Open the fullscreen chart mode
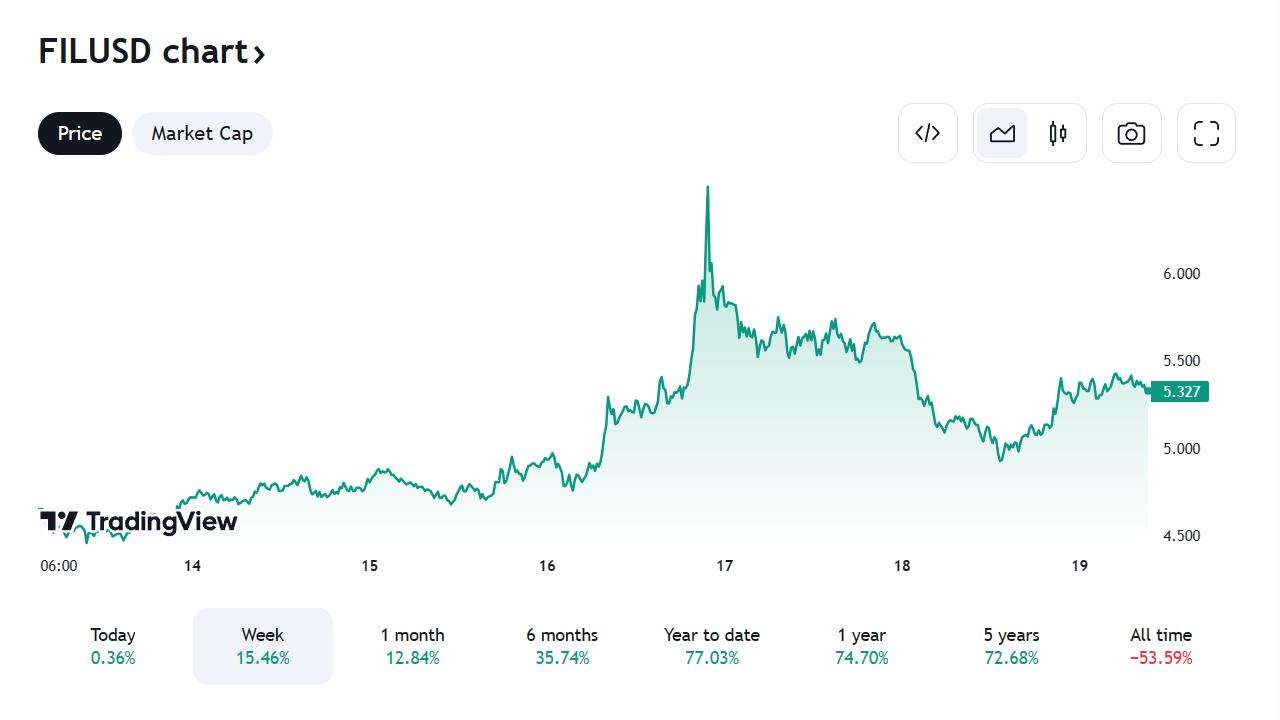Image resolution: width=1280 pixels, height=720 pixels. [x=1206, y=133]
